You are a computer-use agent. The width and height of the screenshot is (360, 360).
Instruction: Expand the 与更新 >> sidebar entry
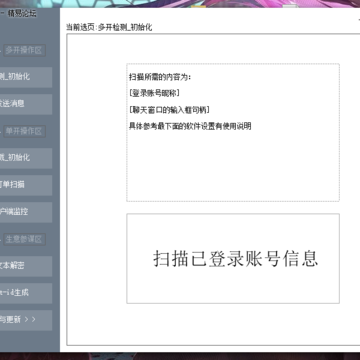tap(26, 320)
